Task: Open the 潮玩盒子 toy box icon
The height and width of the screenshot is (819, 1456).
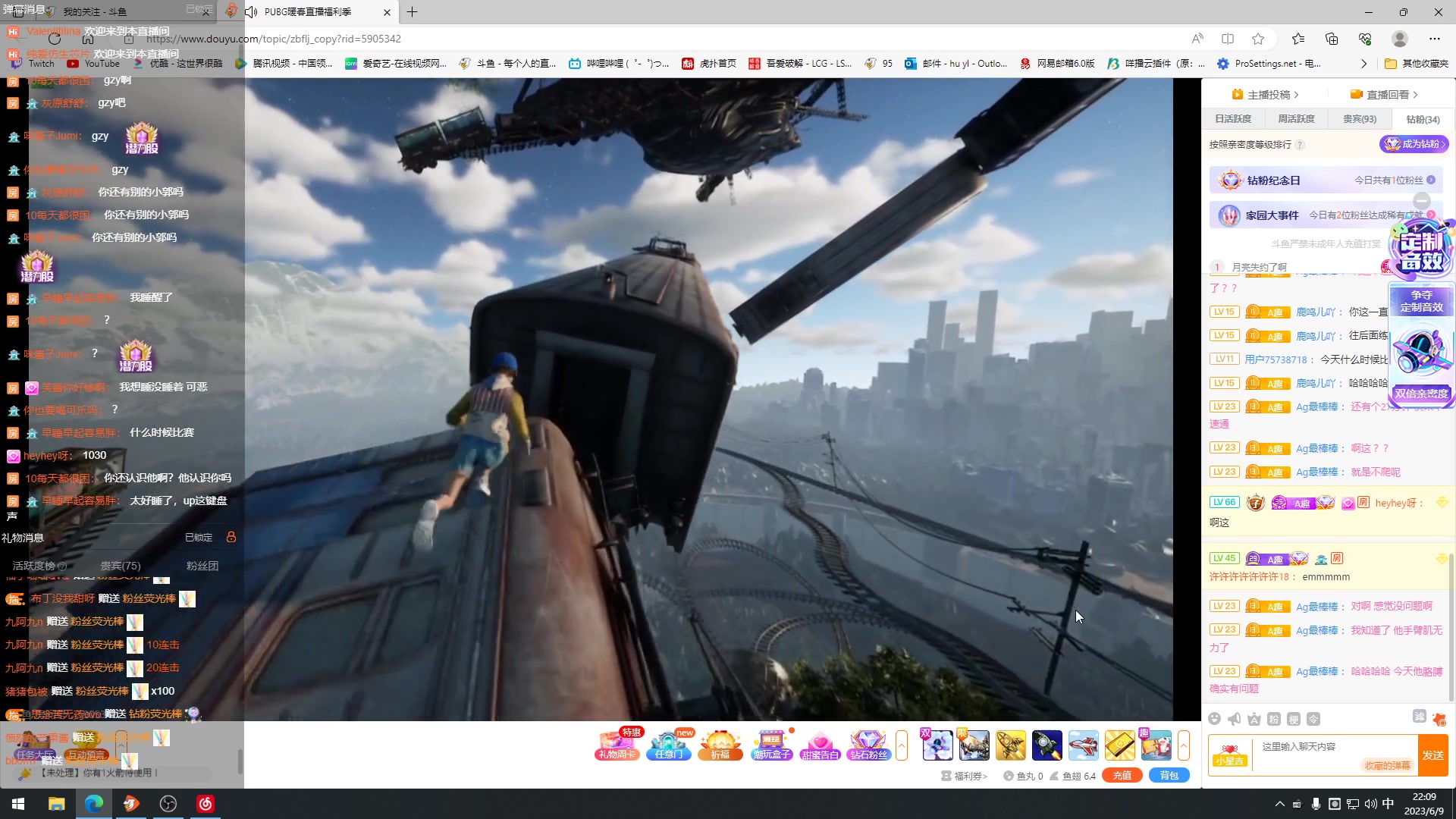Action: tap(771, 745)
